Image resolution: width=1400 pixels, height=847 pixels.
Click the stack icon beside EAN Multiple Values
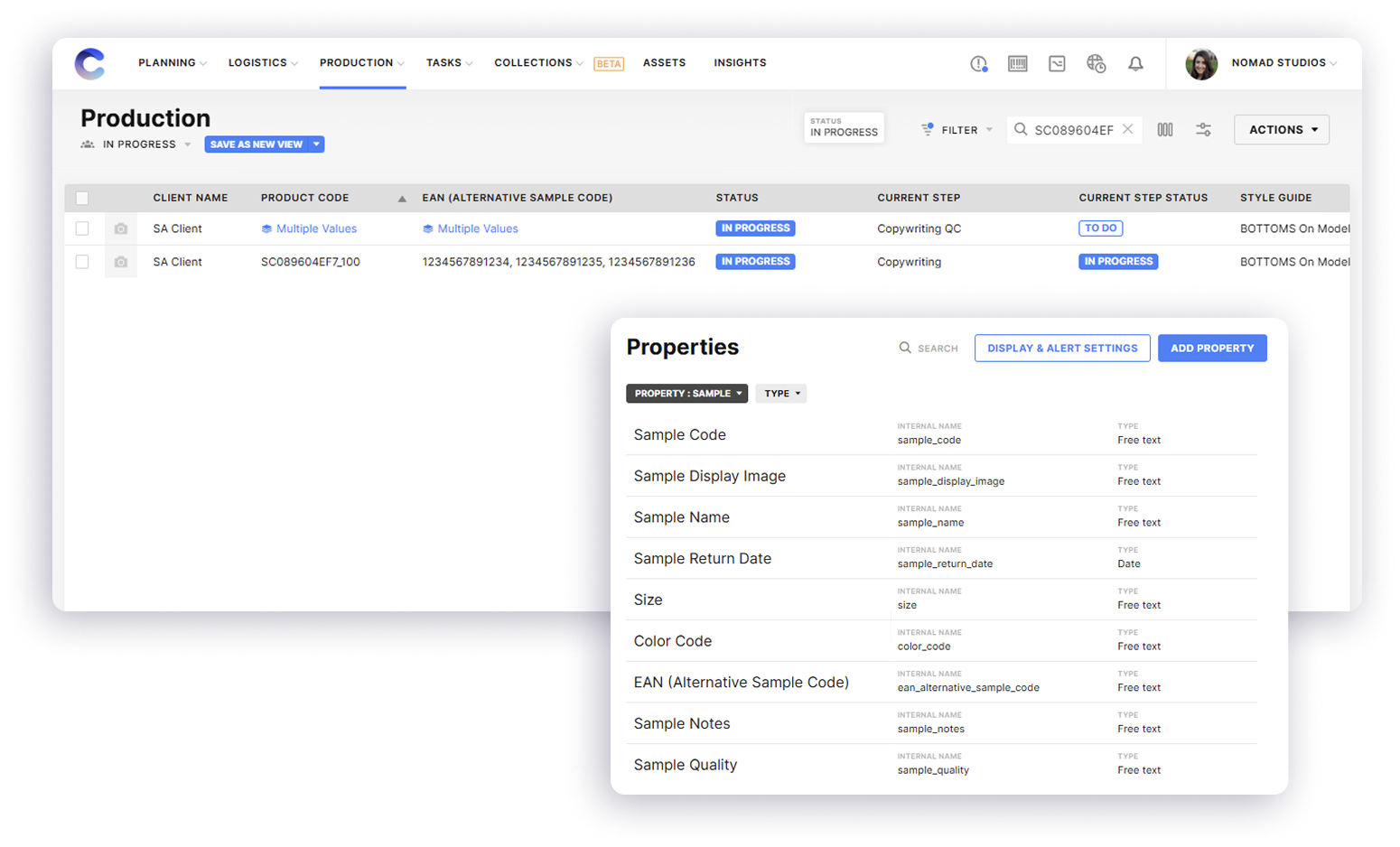pos(428,229)
